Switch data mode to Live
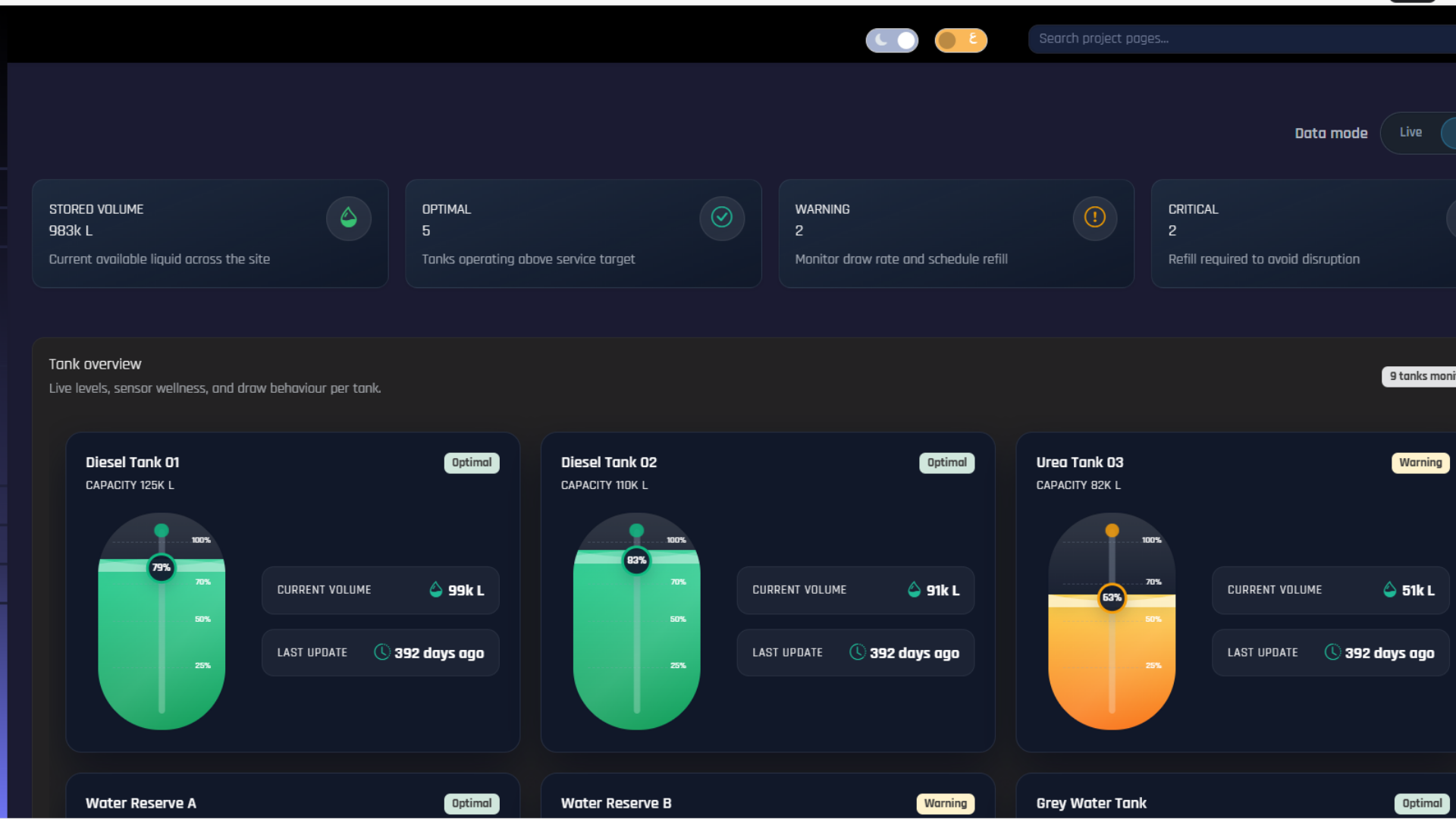1456x819 pixels. (x=1410, y=133)
